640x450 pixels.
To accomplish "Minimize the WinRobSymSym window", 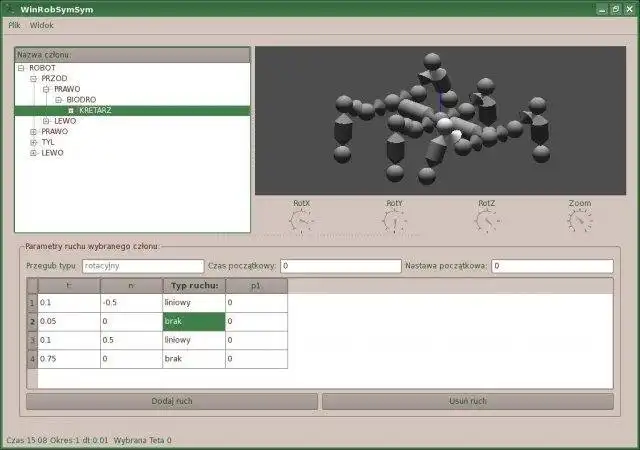I will click(x=602, y=9).
